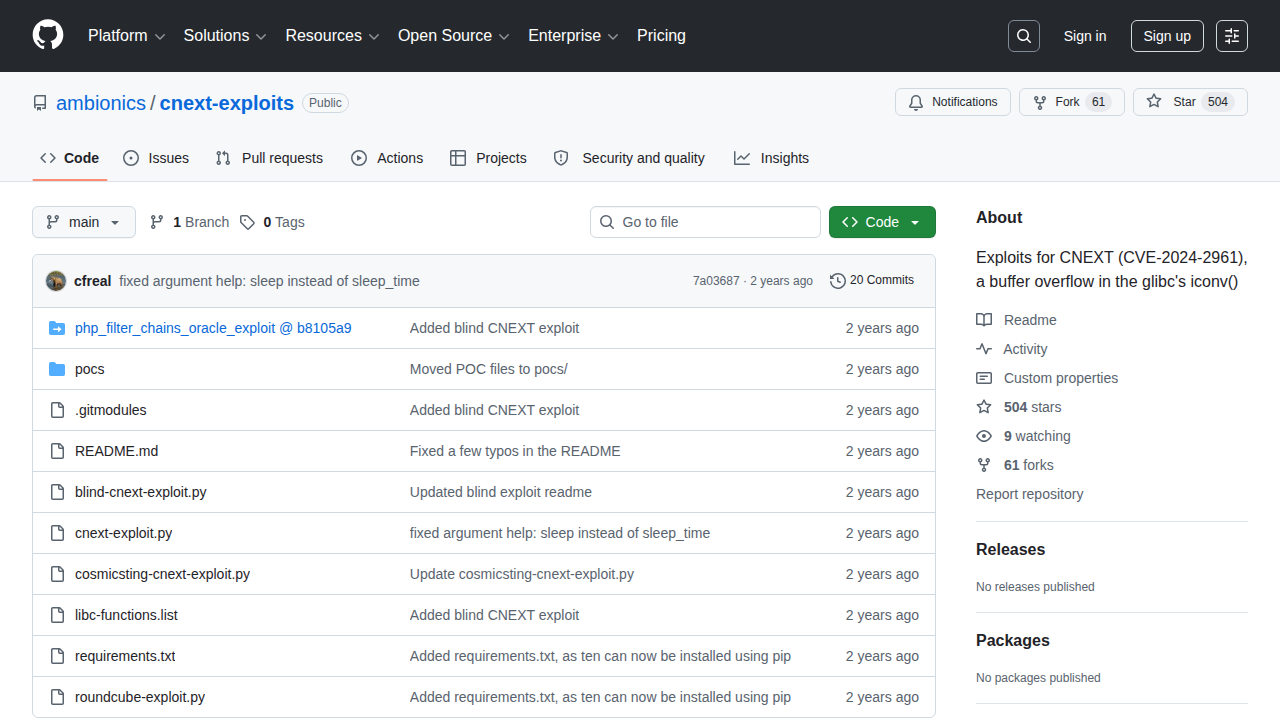The height and width of the screenshot is (720, 1280).
Task: Click the file icon beside .gitmodules
Action: [57, 410]
